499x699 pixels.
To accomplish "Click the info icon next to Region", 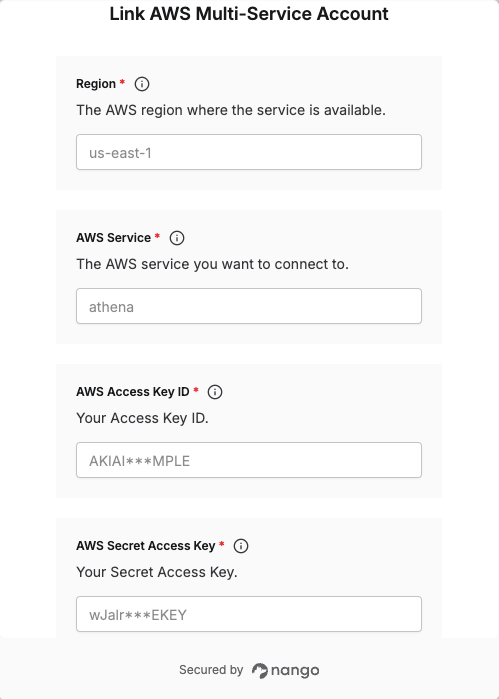I will click(142, 84).
